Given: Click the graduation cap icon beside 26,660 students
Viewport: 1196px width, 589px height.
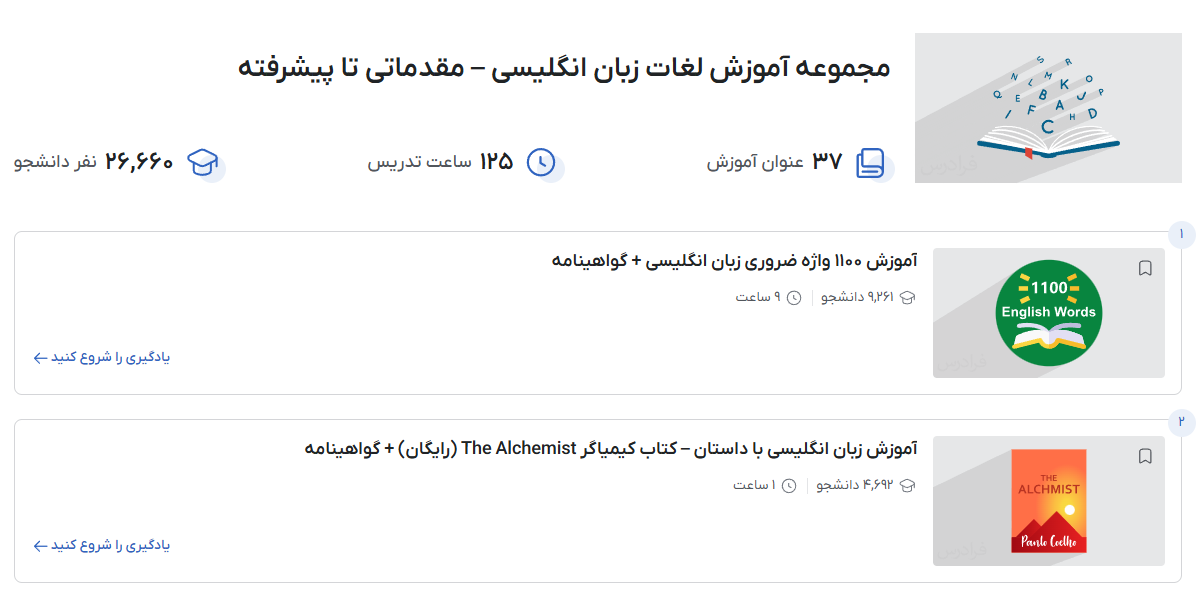Looking at the screenshot, I should (203, 162).
